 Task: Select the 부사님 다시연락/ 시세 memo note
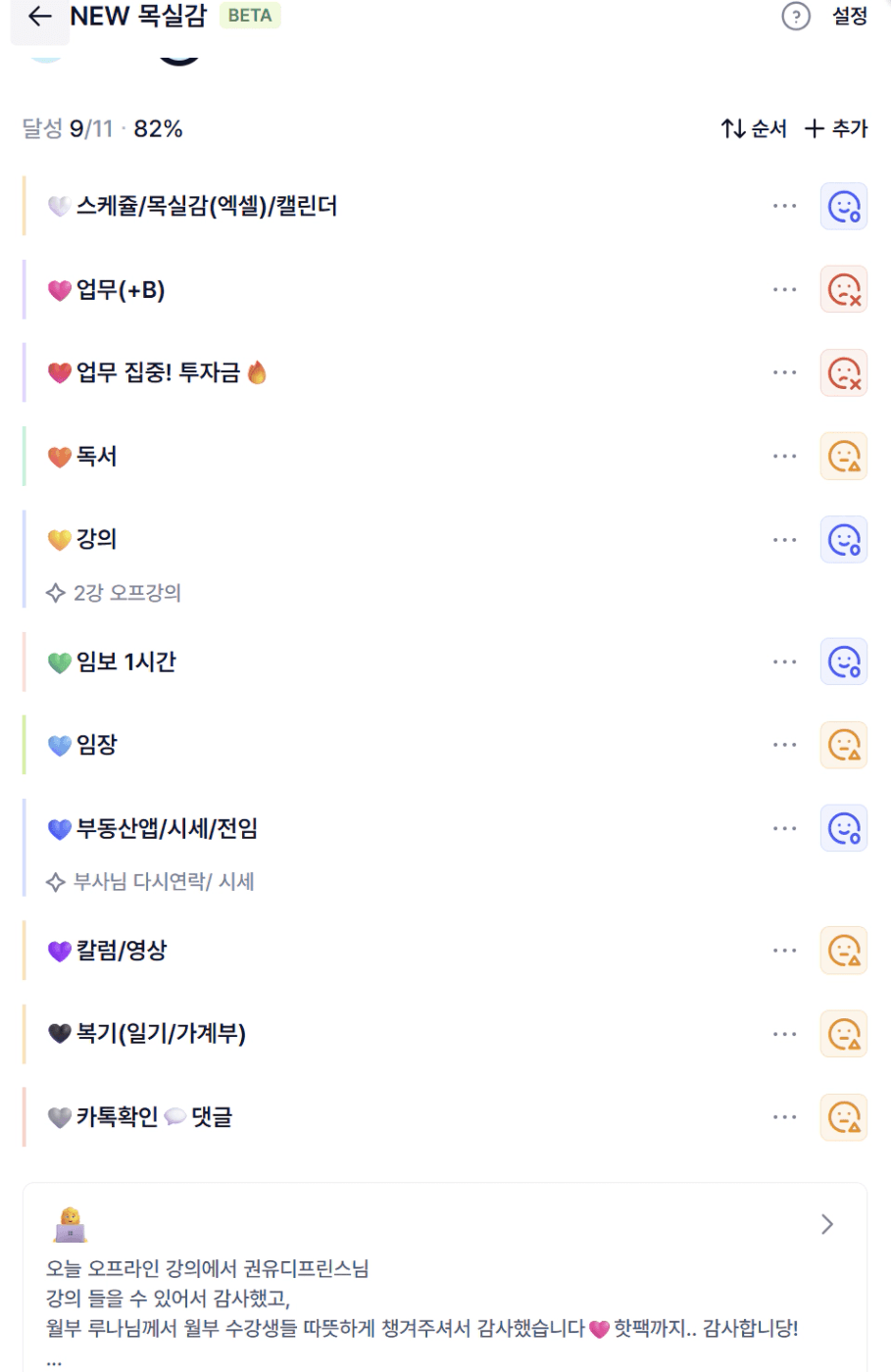click(x=163, y=882)
